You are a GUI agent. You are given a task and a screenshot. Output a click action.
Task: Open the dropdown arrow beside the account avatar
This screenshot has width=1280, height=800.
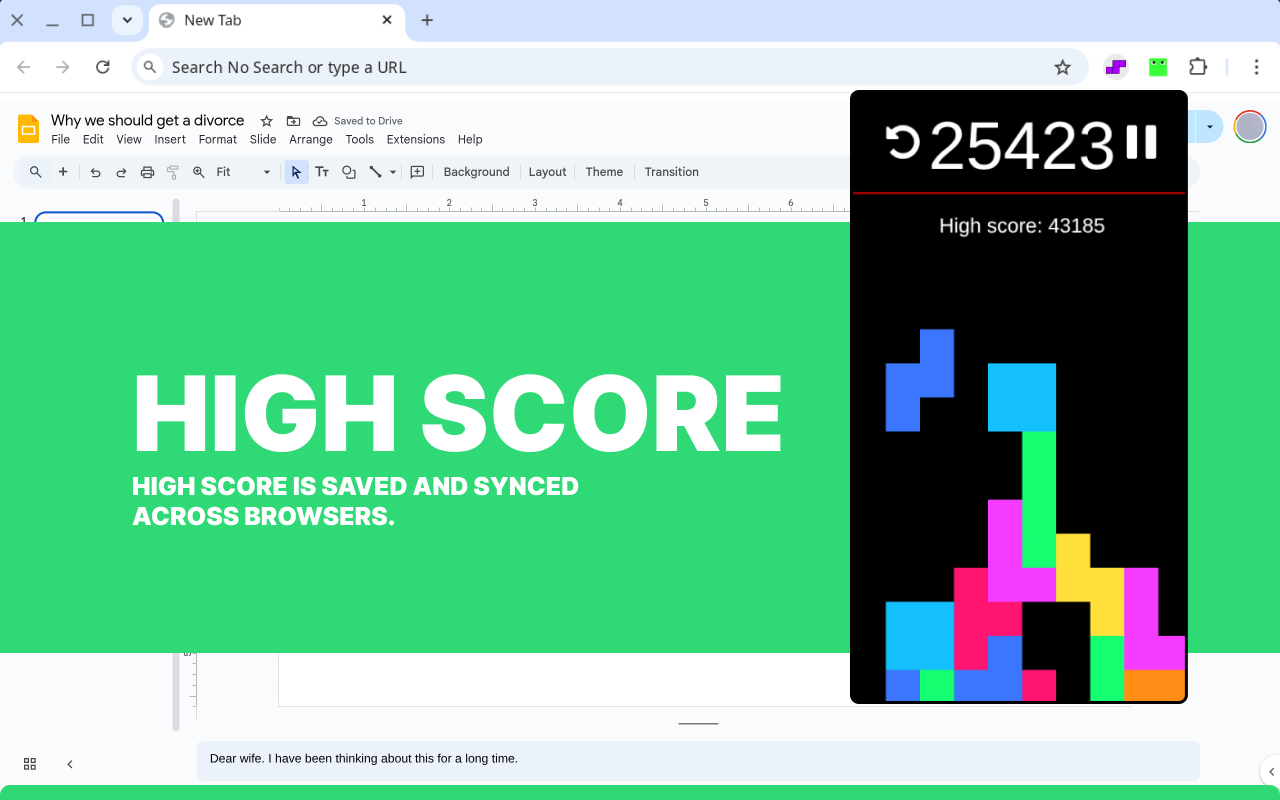tap(1210, 127)
